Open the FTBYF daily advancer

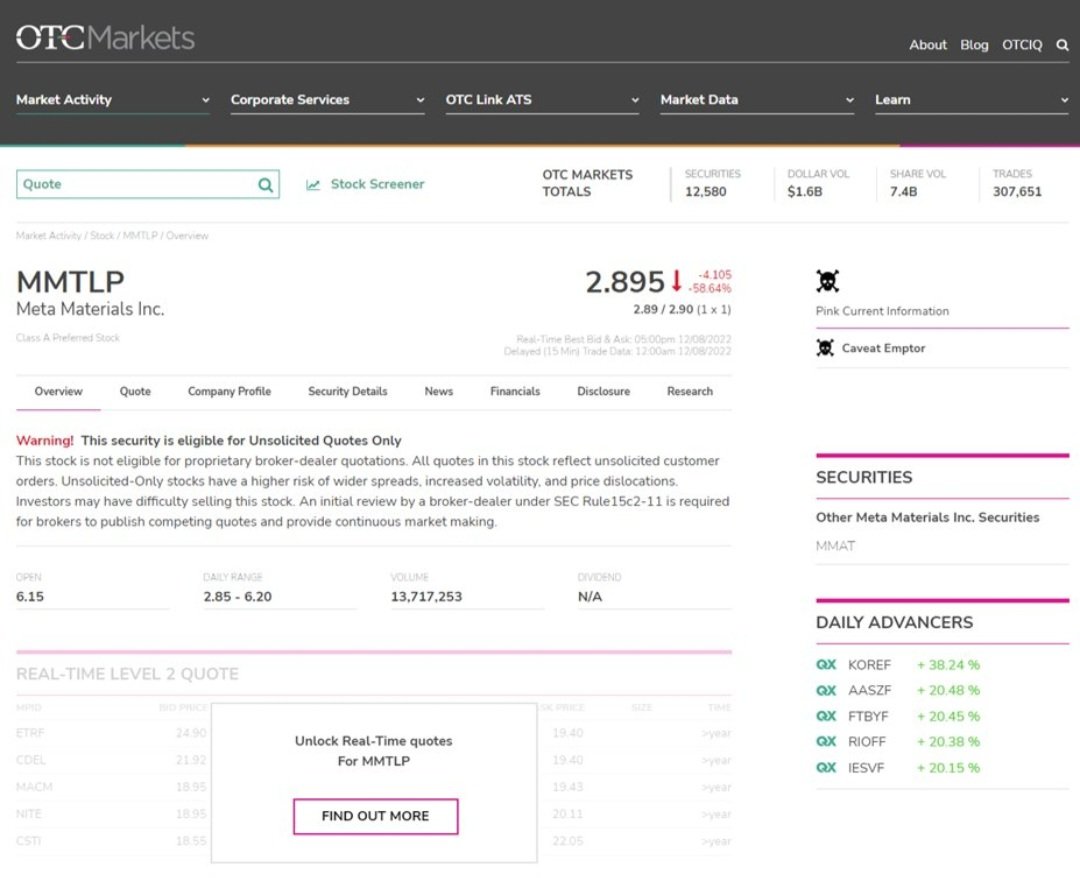868,716
